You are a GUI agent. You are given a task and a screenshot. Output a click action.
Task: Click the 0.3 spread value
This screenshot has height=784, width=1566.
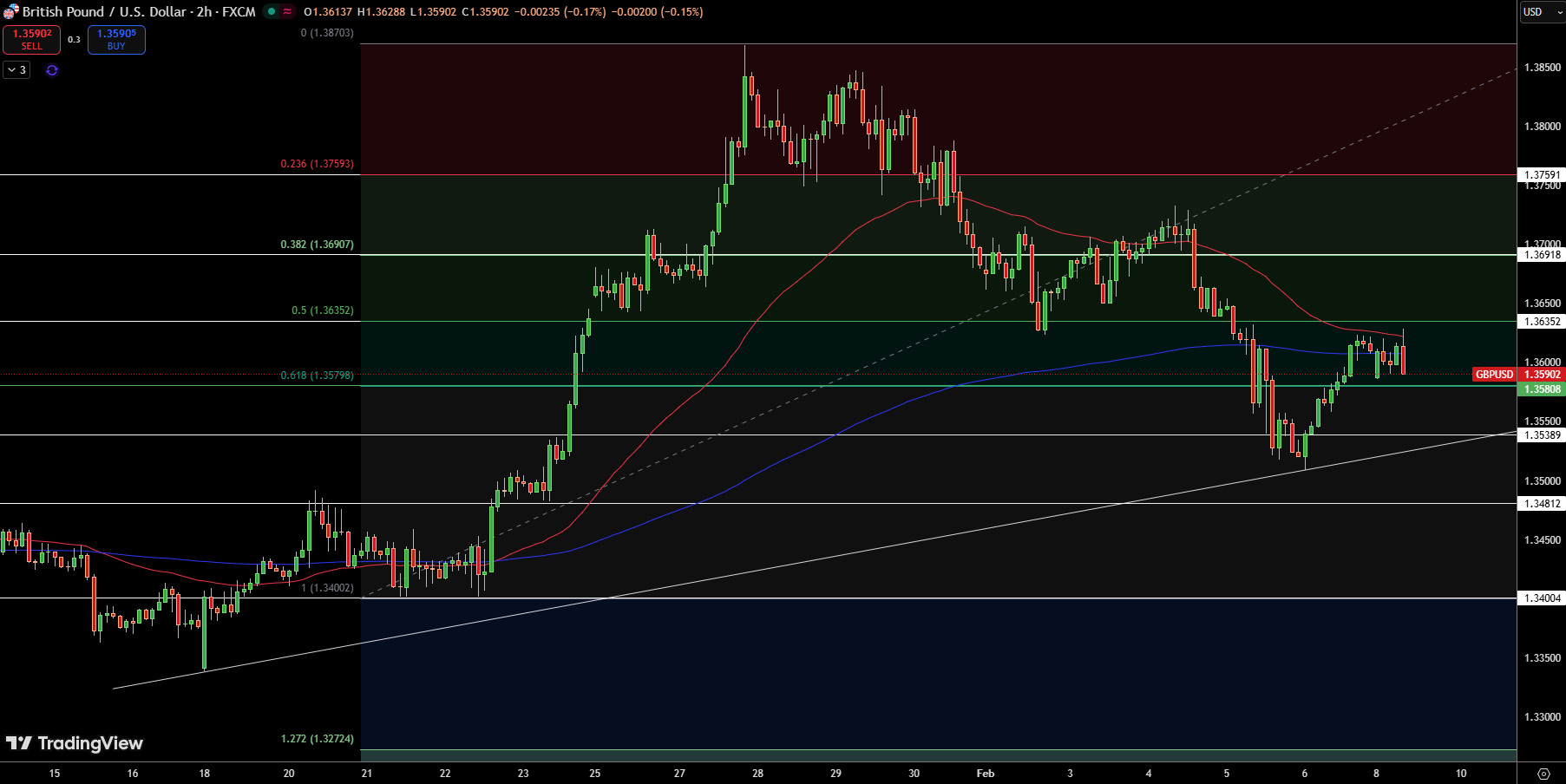pyautogui.click(x=74, y=40)
